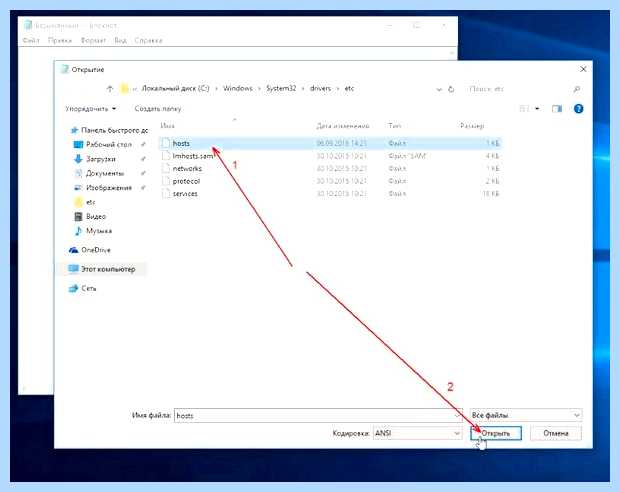Select the lmhosts.sam file
The height and width of the screenshot is (492, 620).
(331, 156)
